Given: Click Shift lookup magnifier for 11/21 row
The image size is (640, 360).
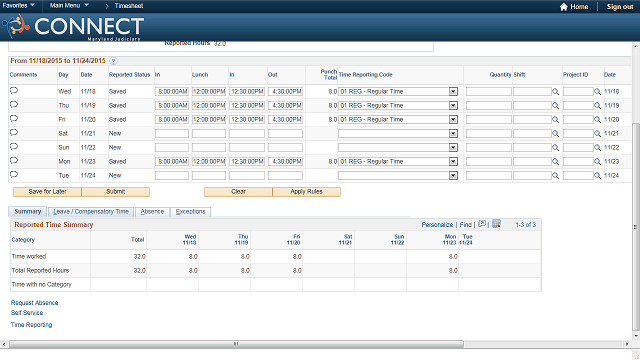Looking at the screenshot, I should 556,133.
